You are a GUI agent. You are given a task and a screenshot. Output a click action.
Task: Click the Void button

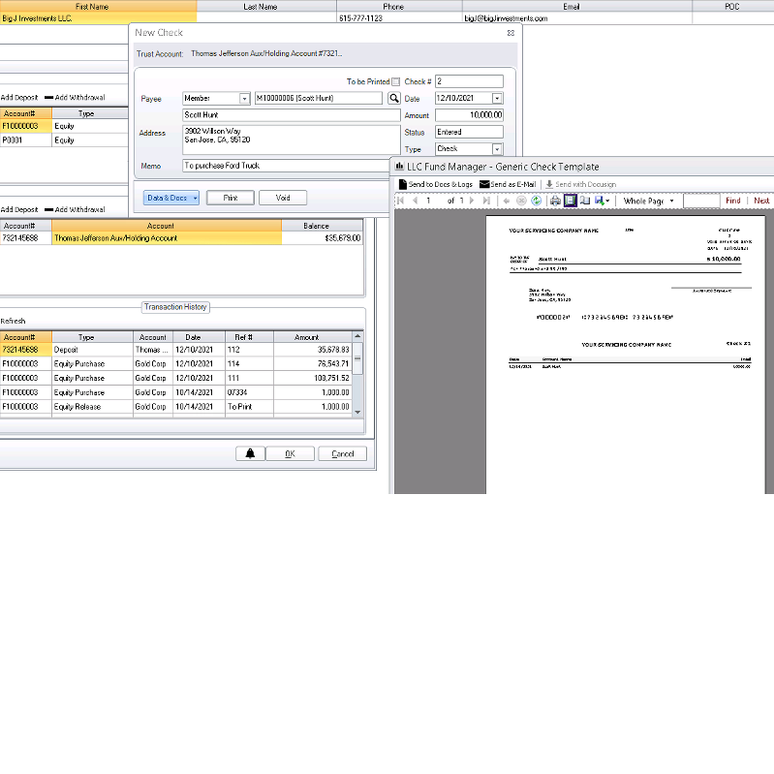282,198
